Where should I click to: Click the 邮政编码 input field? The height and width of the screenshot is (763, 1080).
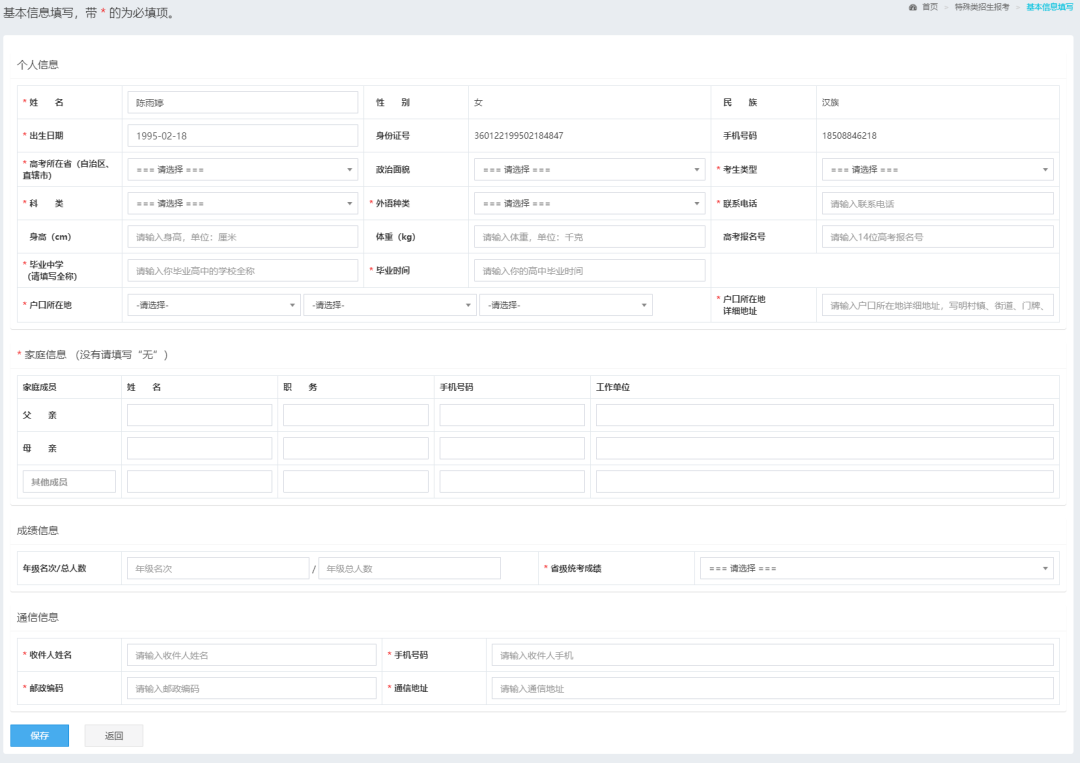[x=251, y=688]
